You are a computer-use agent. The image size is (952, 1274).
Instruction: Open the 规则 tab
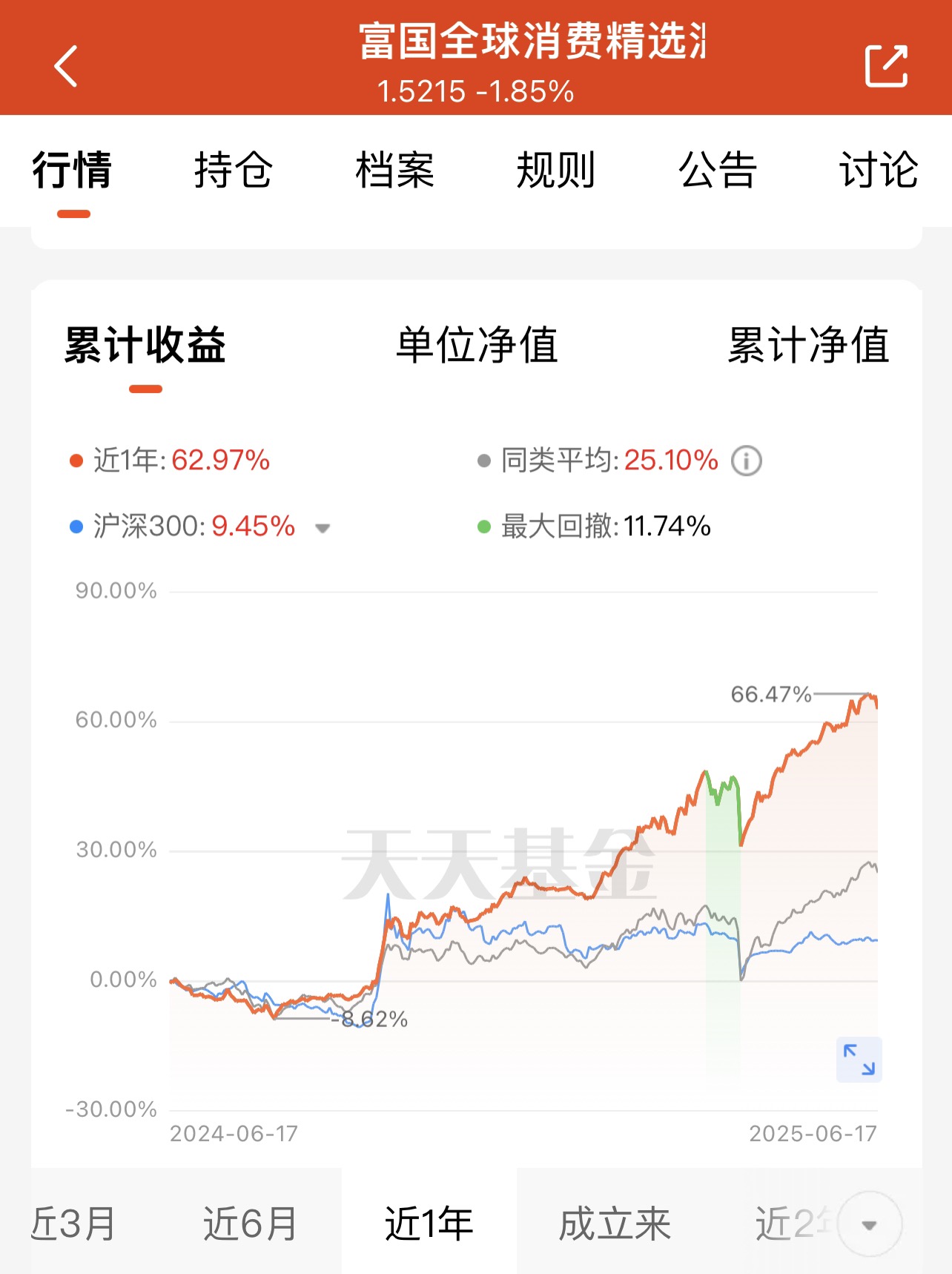point(556,171)
